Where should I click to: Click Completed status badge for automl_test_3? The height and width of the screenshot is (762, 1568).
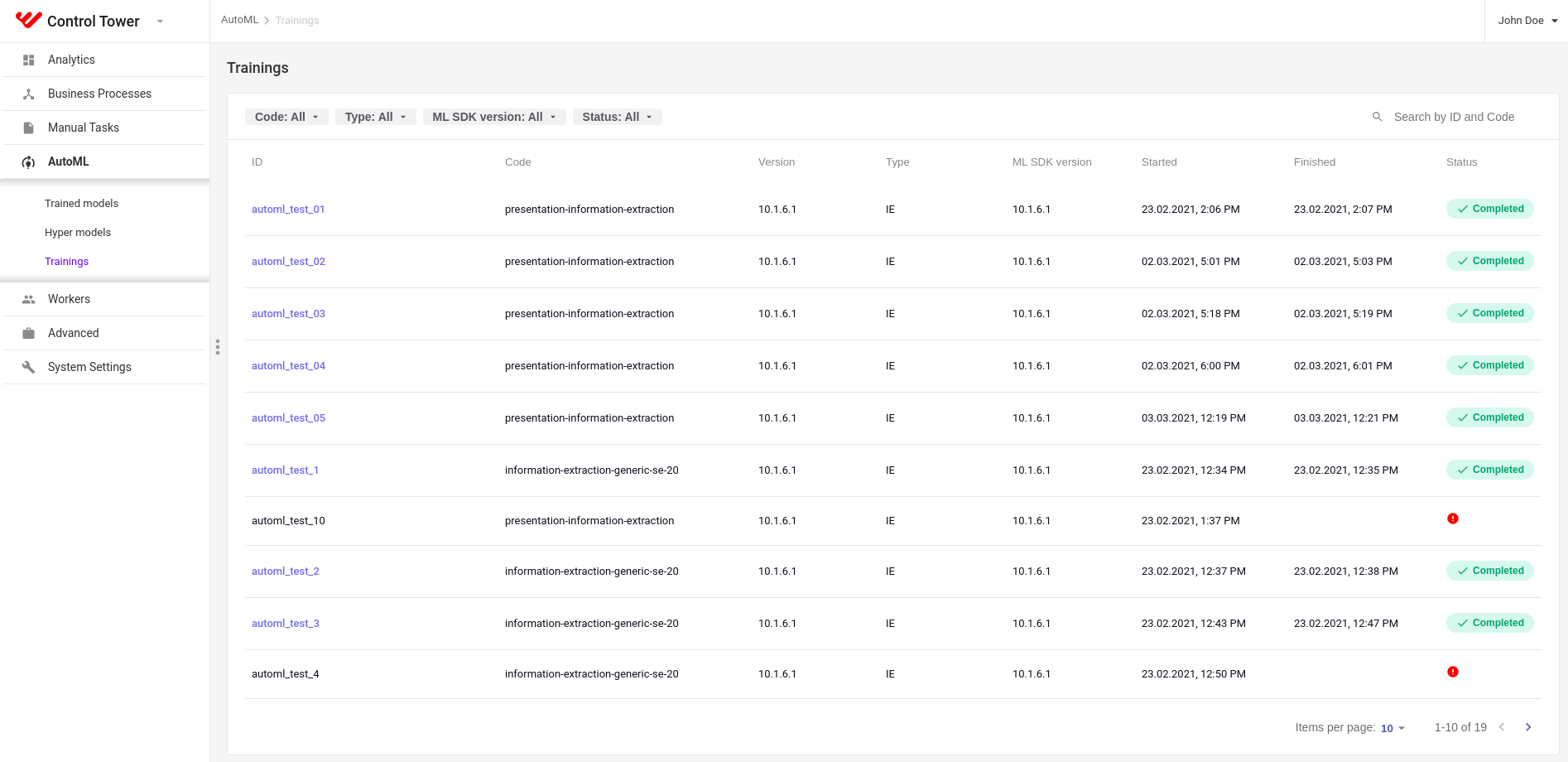tap(1489, 623)
